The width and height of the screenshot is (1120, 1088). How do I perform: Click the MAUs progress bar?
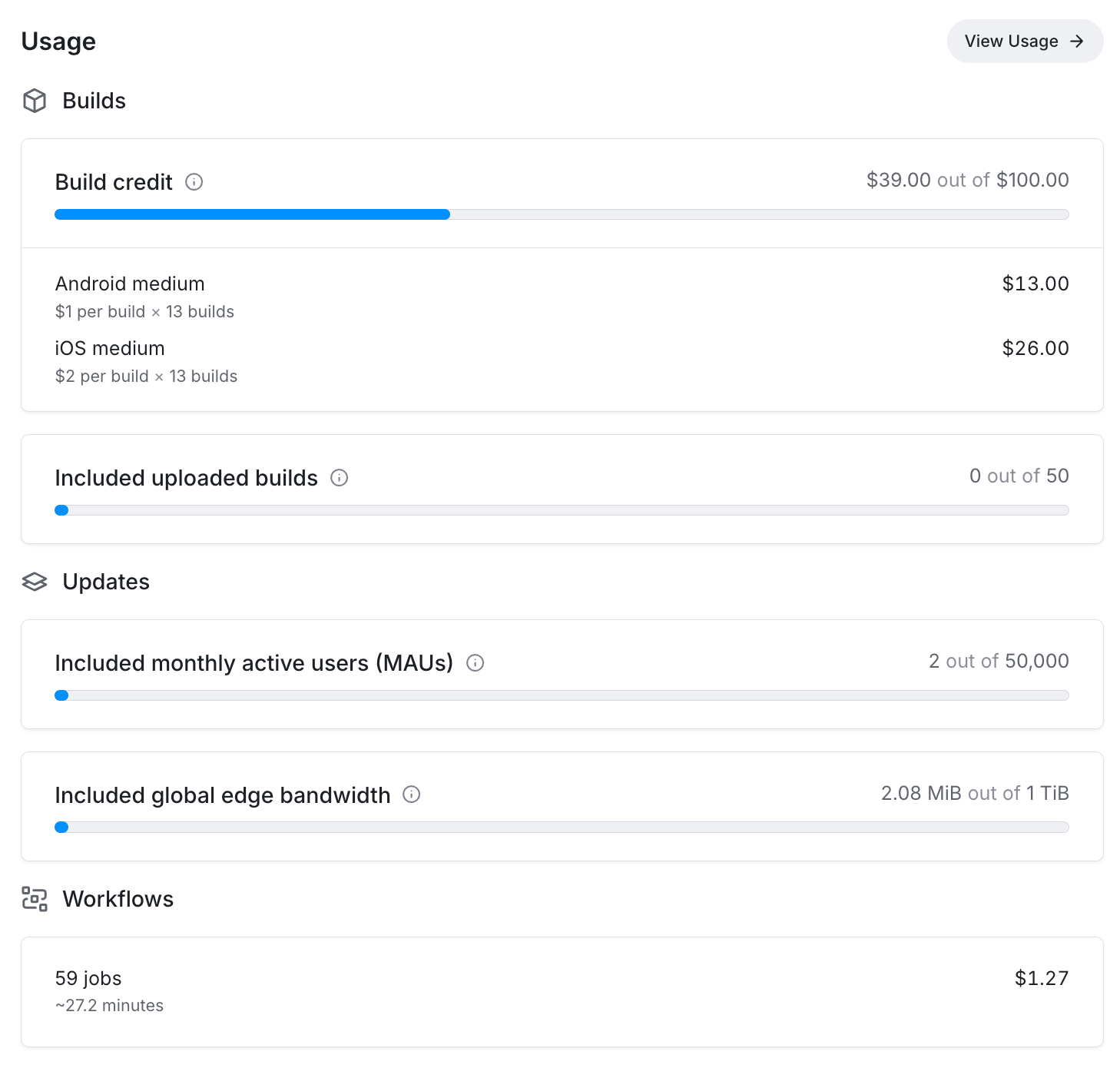(562, 695)
